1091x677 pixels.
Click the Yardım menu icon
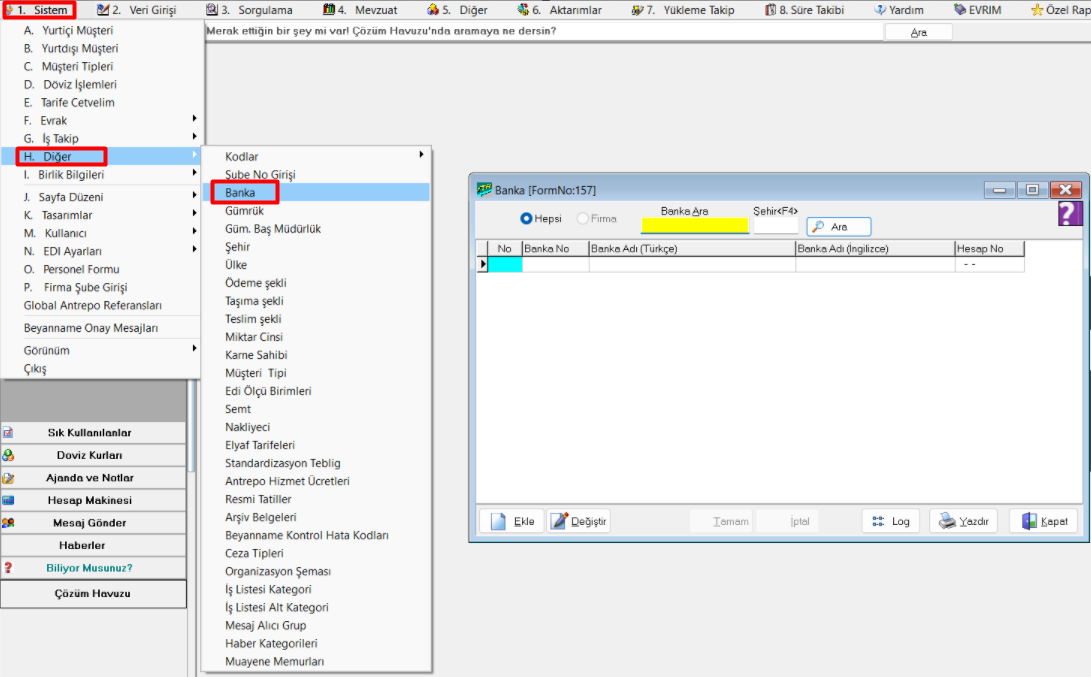click(x=880, y=10)
